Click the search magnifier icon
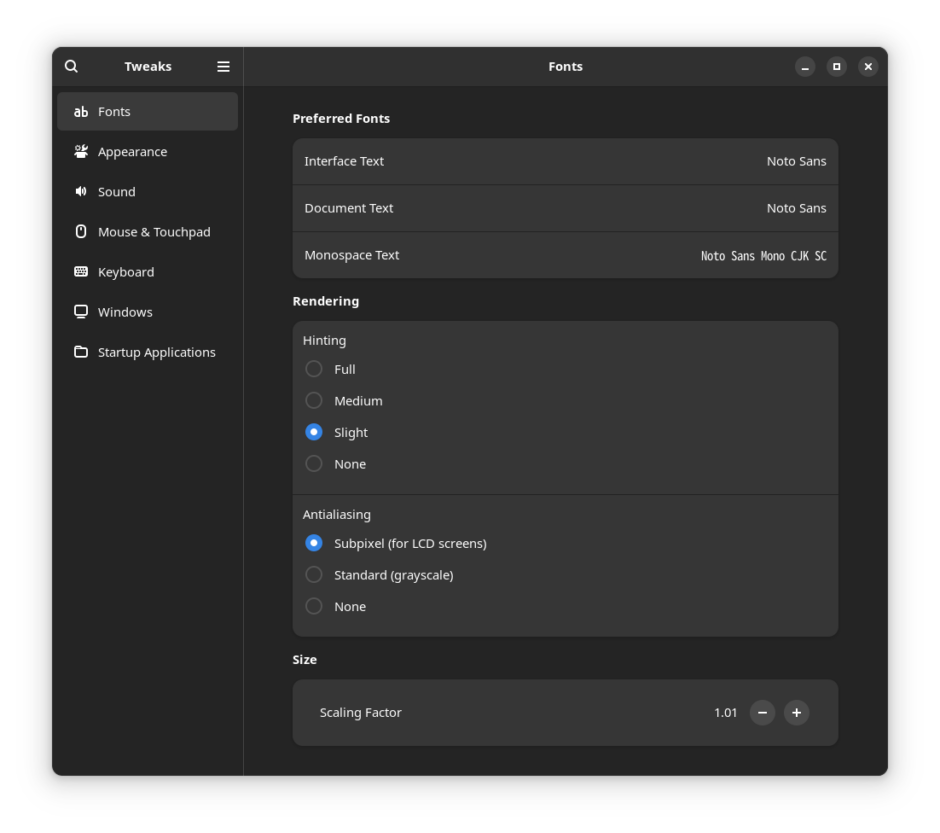 click(71, 66)
